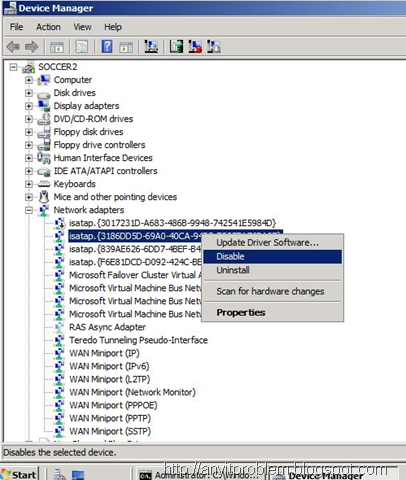Click the Keyboards category icon
Screen dimensions: 406x480
click(x=44, y=184)
